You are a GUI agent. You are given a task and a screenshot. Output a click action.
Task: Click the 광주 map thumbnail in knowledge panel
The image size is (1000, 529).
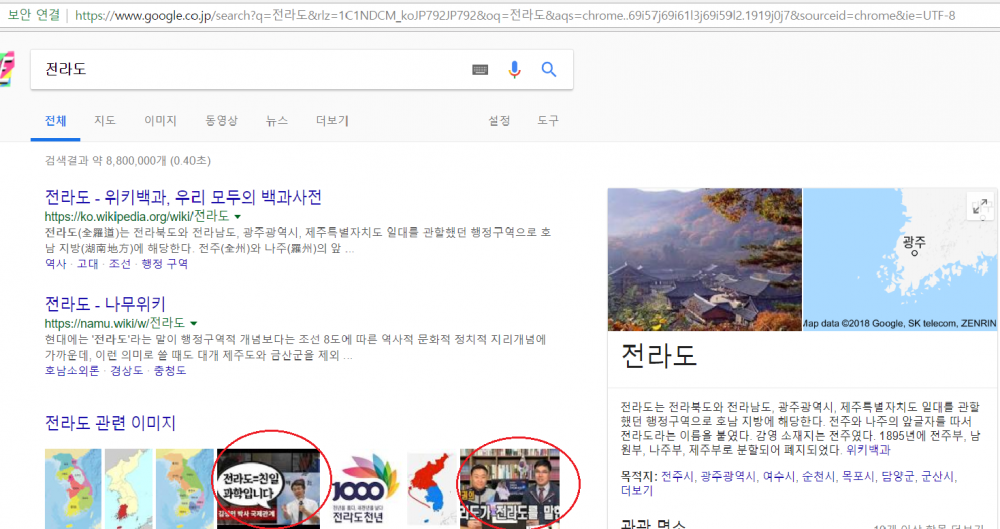point(900,259)
